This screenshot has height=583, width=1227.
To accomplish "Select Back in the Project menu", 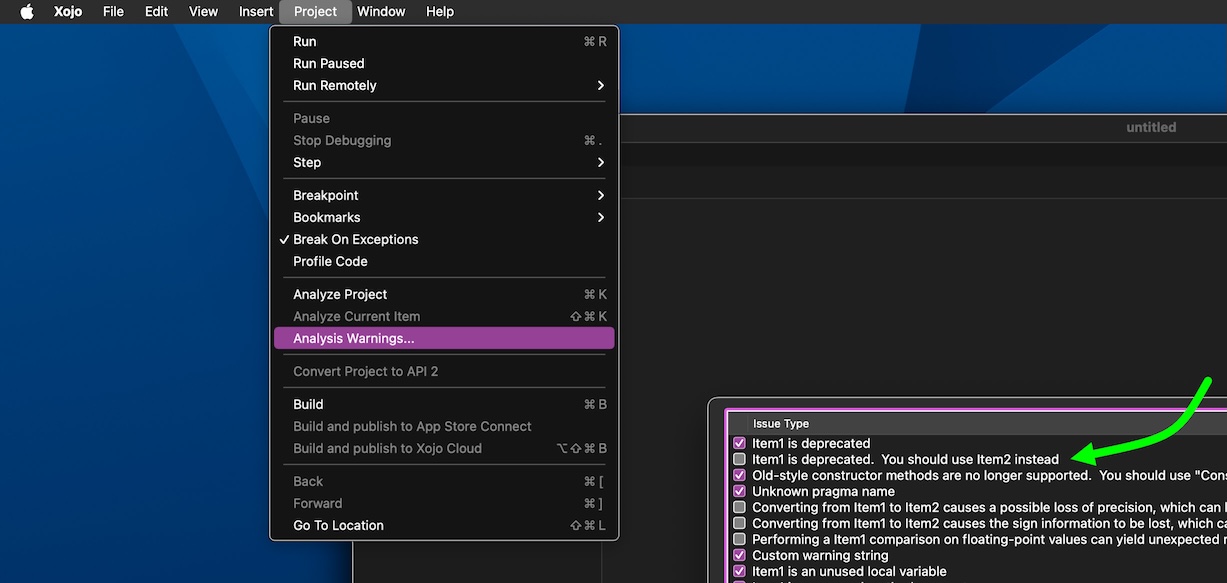I will point(444,481).
